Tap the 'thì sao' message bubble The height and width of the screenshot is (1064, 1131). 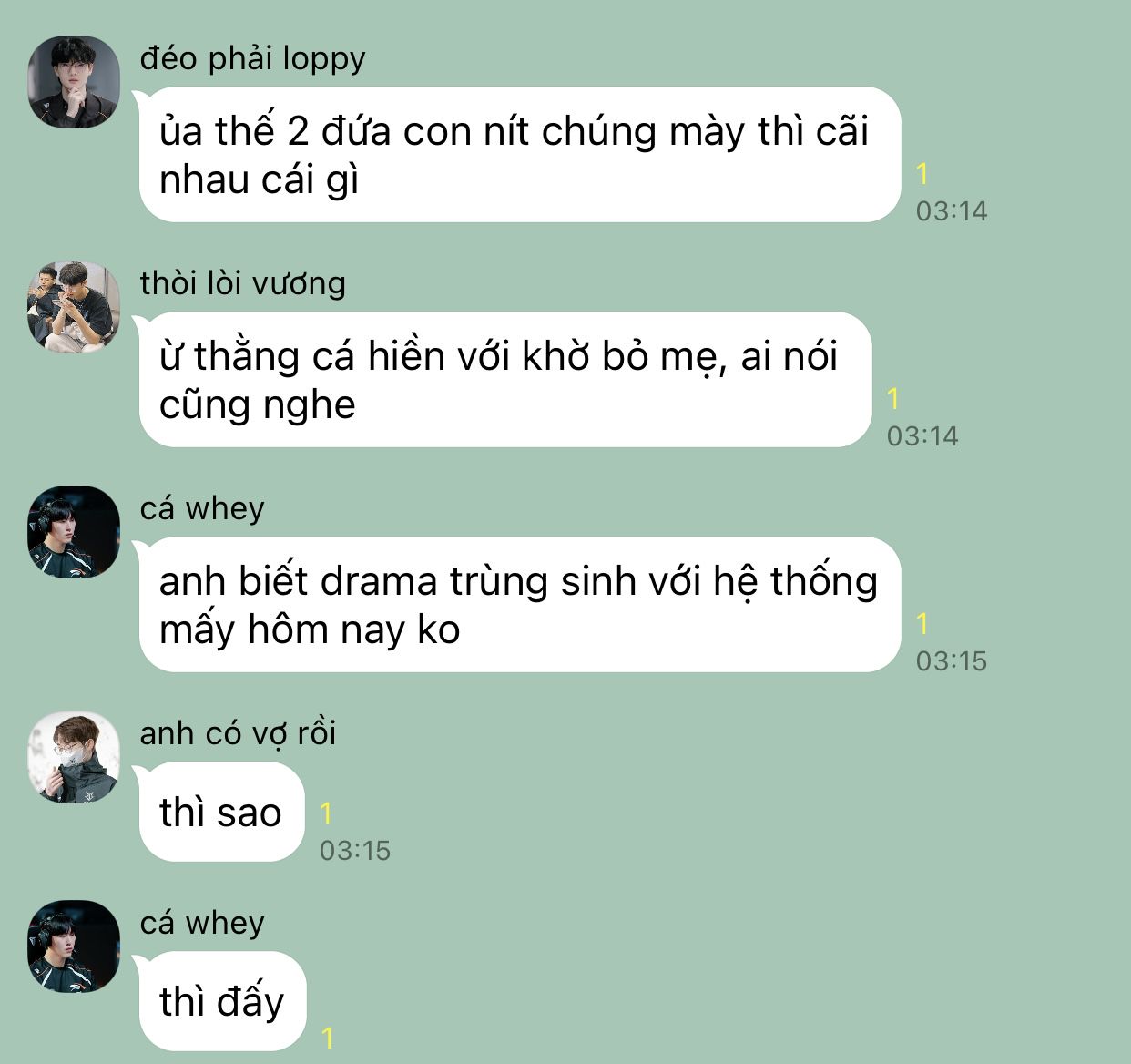(x=221, y=812)
